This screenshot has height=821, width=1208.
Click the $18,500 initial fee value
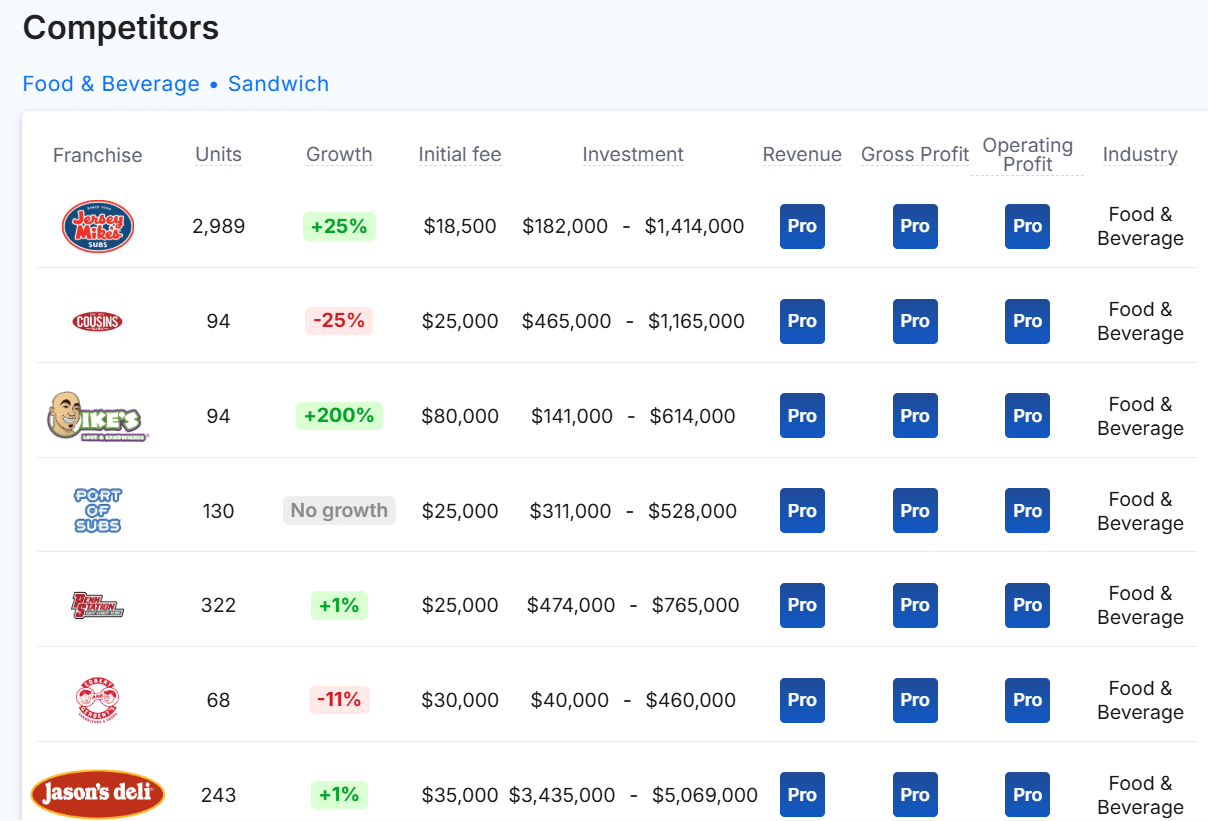tap(460, 226)
